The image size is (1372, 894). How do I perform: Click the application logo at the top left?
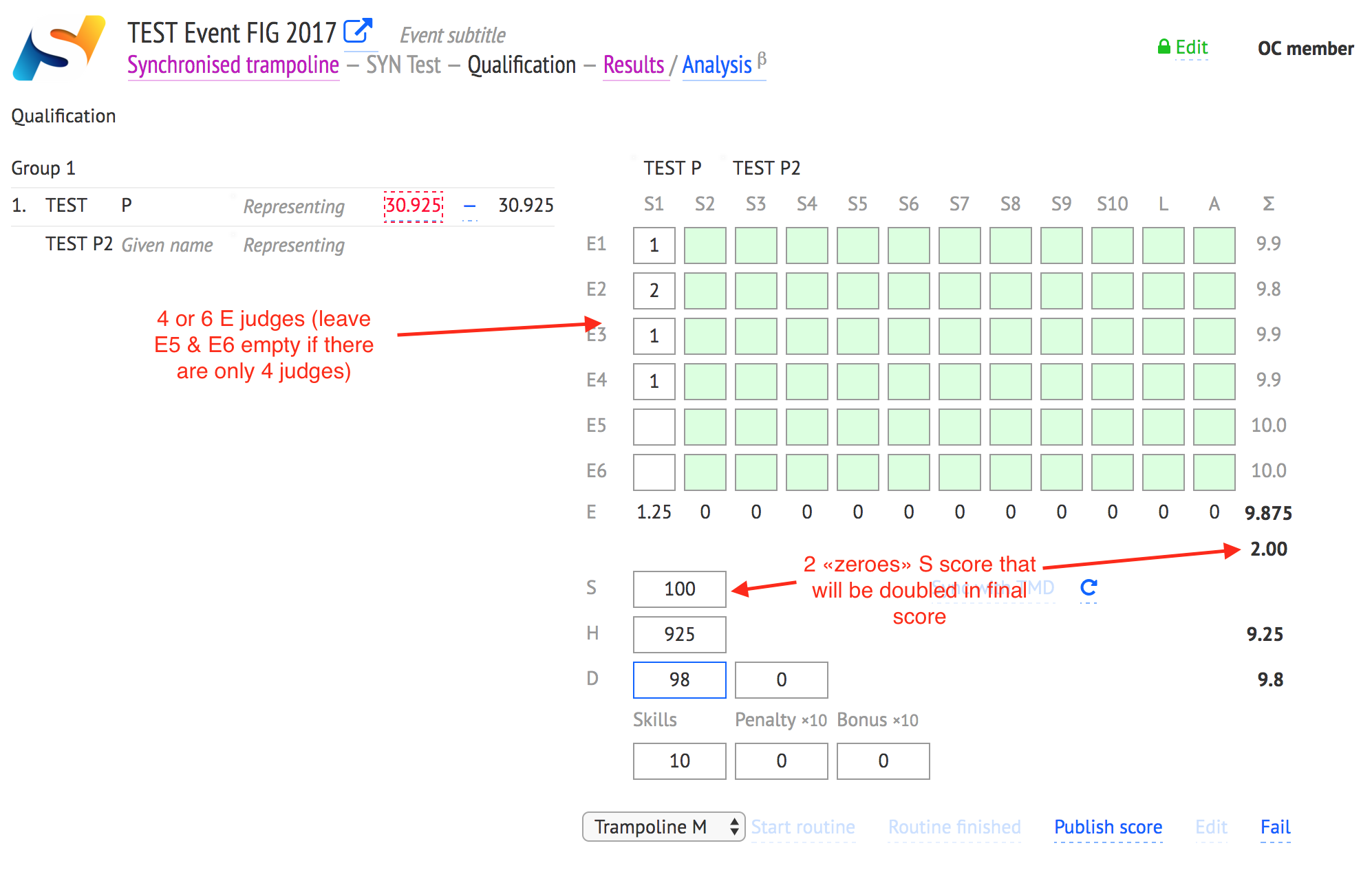[58, 48]
